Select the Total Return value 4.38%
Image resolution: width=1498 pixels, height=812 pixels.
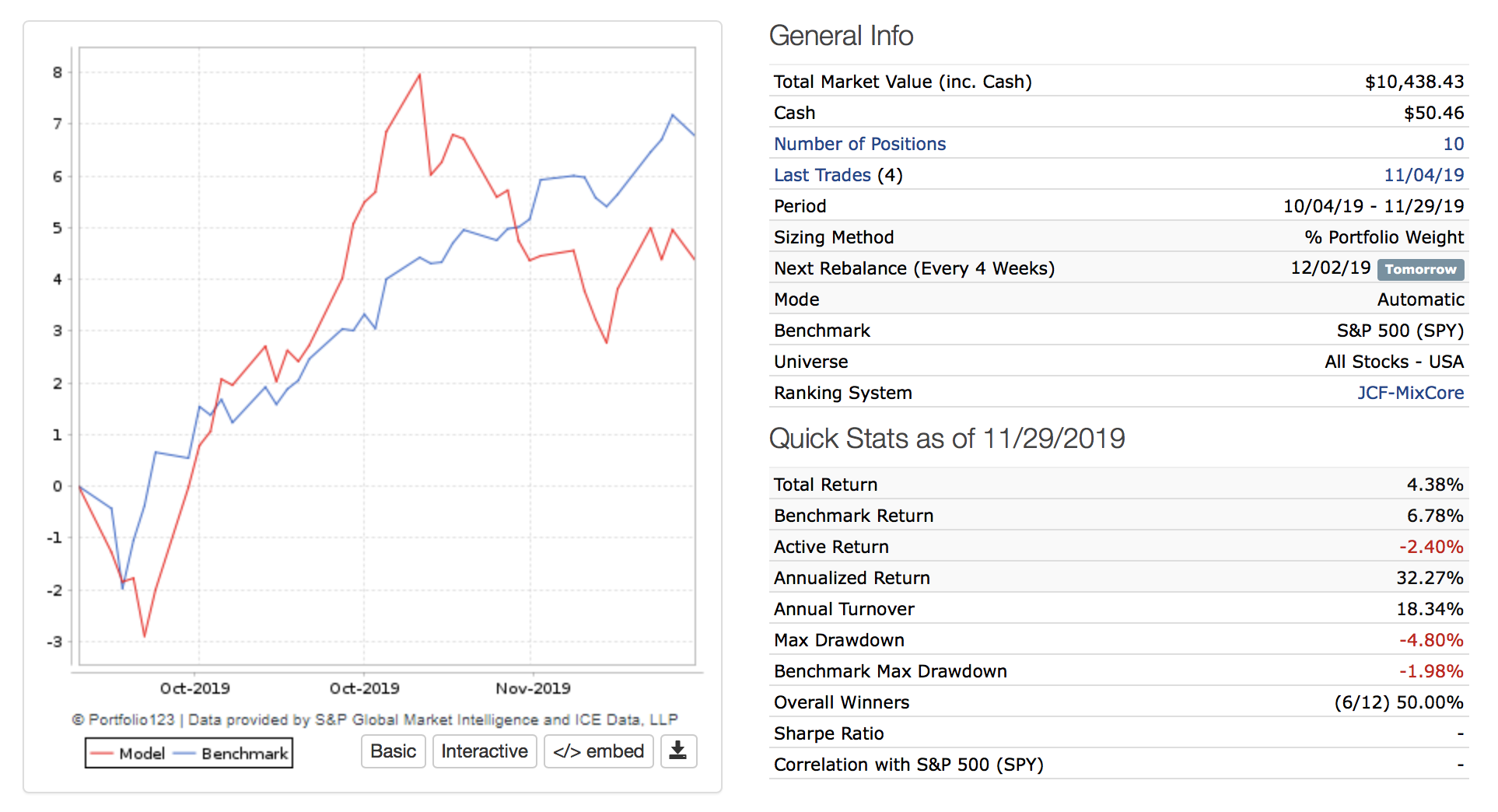pyautogui.click(x=1434, y=485)
